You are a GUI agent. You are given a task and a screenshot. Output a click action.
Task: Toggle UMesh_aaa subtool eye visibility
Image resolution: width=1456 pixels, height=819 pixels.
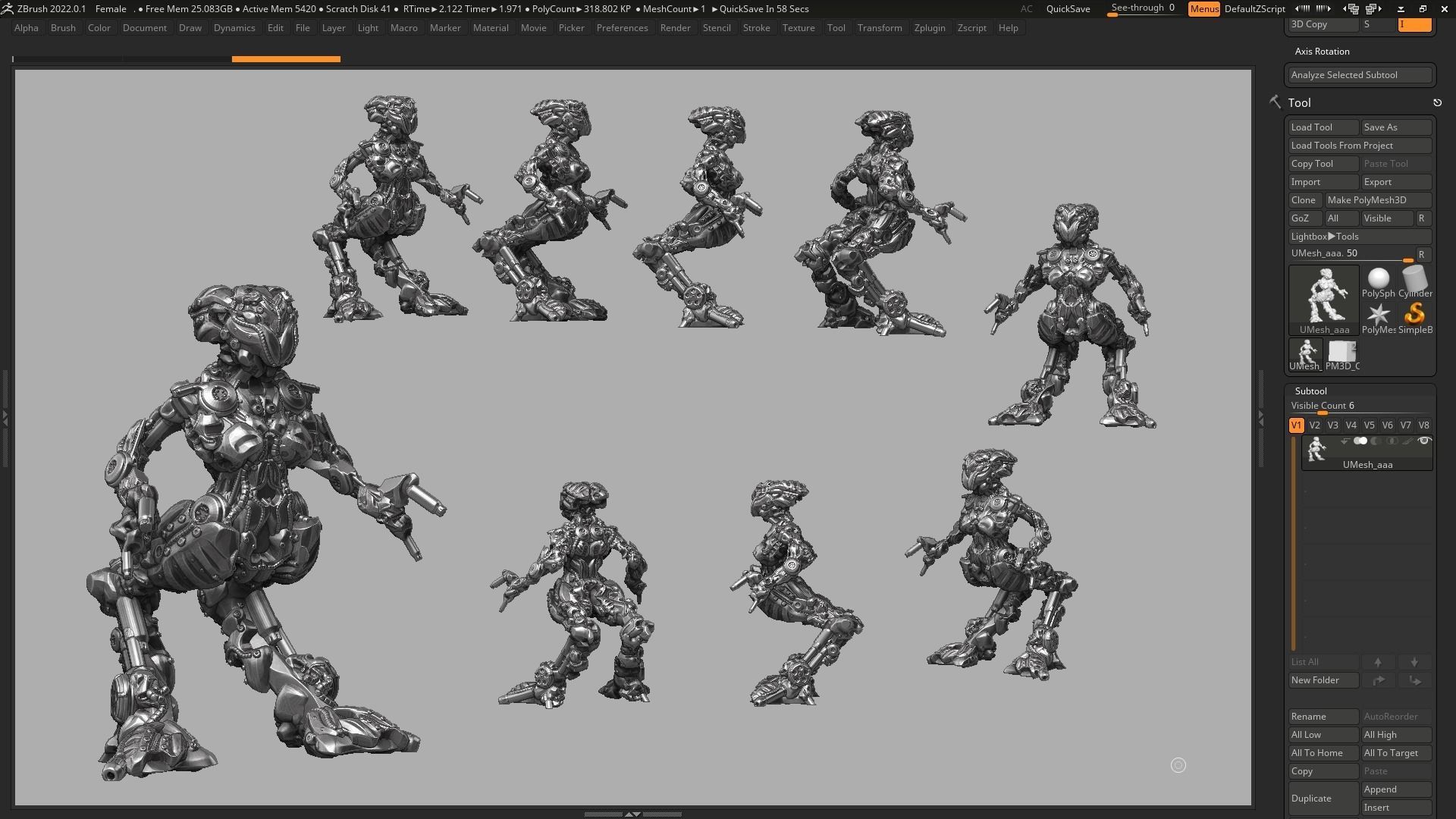(1424, 441)
